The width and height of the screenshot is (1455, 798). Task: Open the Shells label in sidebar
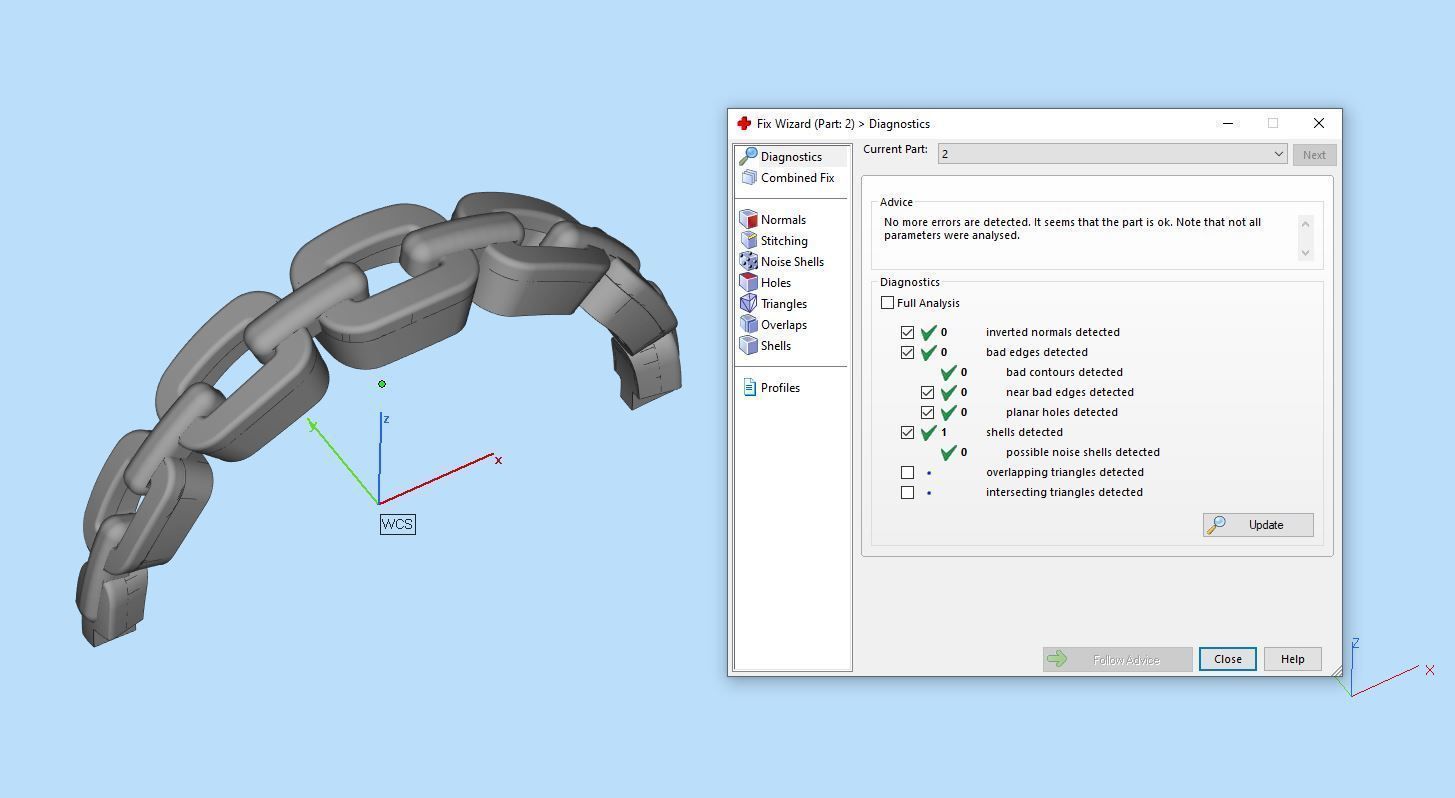(x=776, y=346)
